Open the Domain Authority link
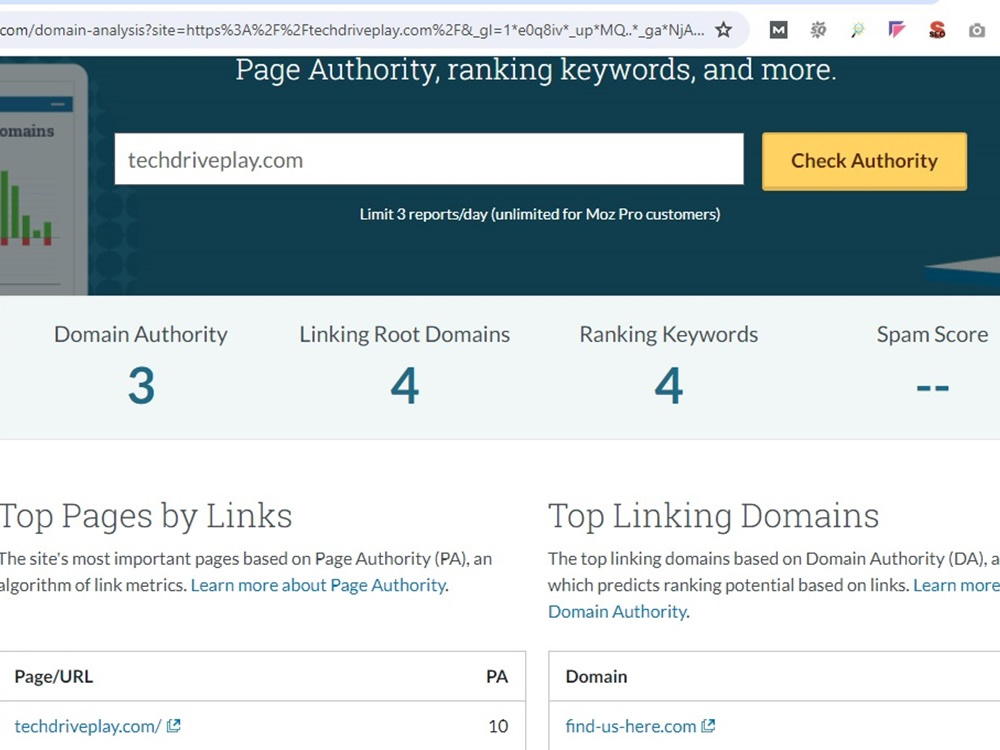 617,612
